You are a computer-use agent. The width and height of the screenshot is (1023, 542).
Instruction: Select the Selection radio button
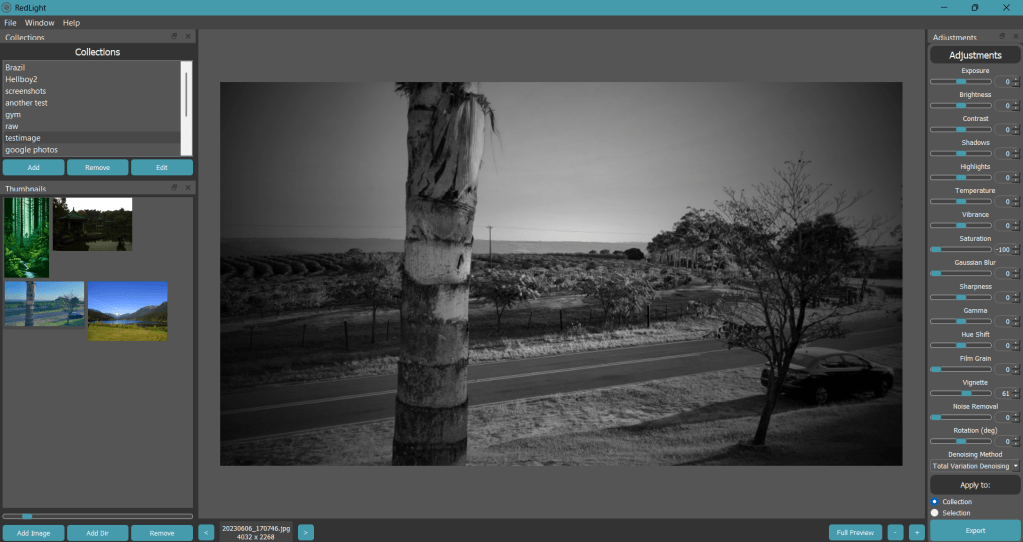(935, 513)
